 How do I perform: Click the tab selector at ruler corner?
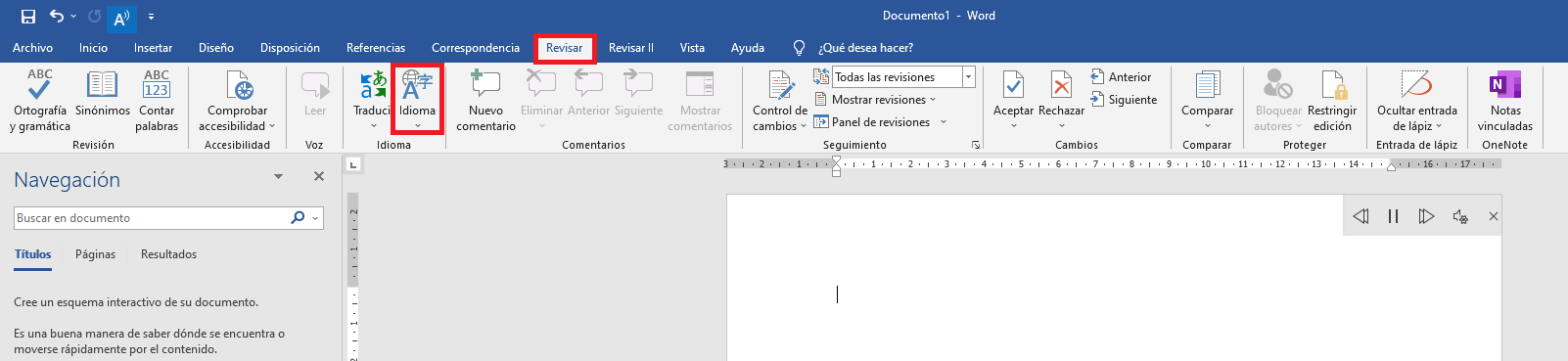click(x=353, y=164)
